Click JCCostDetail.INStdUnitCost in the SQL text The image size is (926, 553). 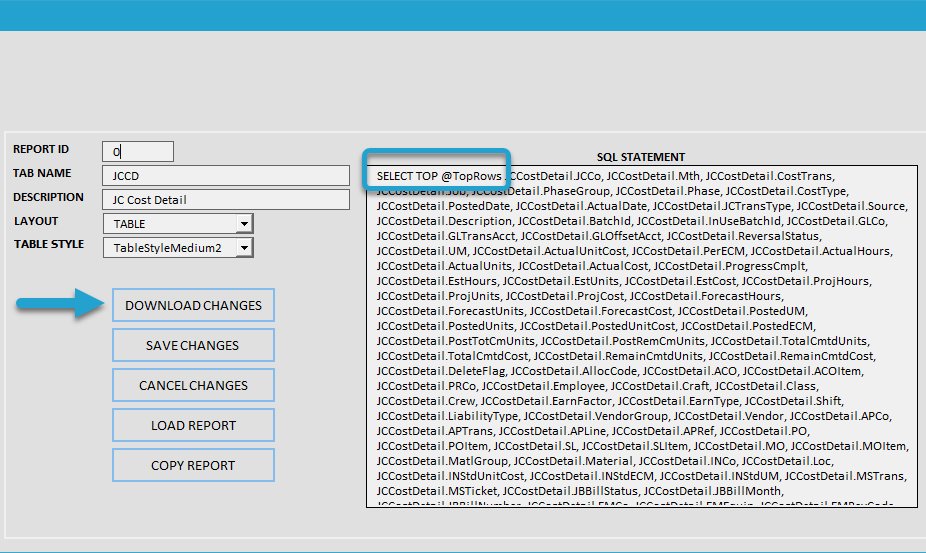point(450,476)
